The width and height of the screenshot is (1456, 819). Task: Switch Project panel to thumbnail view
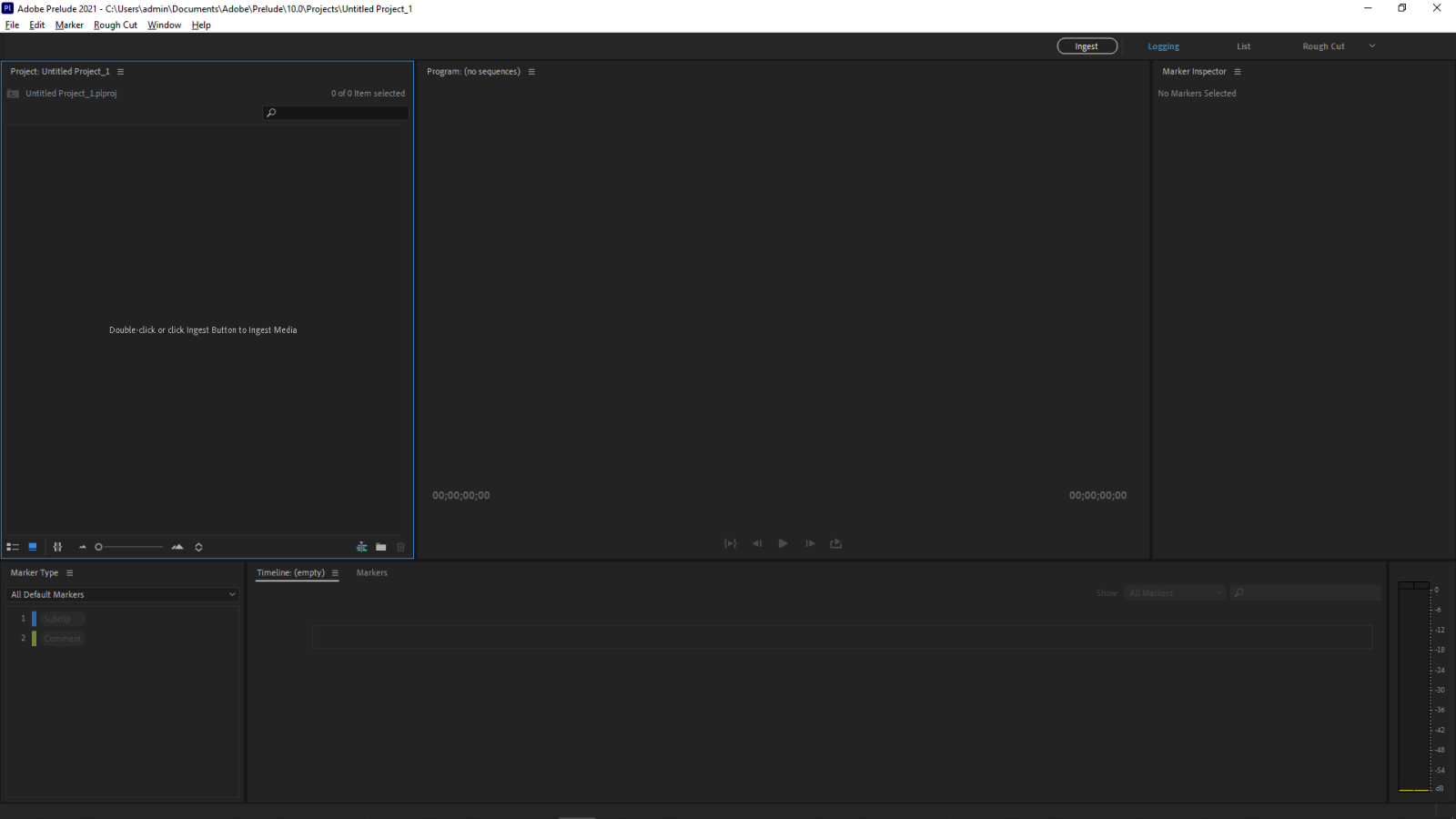(33, 547)
